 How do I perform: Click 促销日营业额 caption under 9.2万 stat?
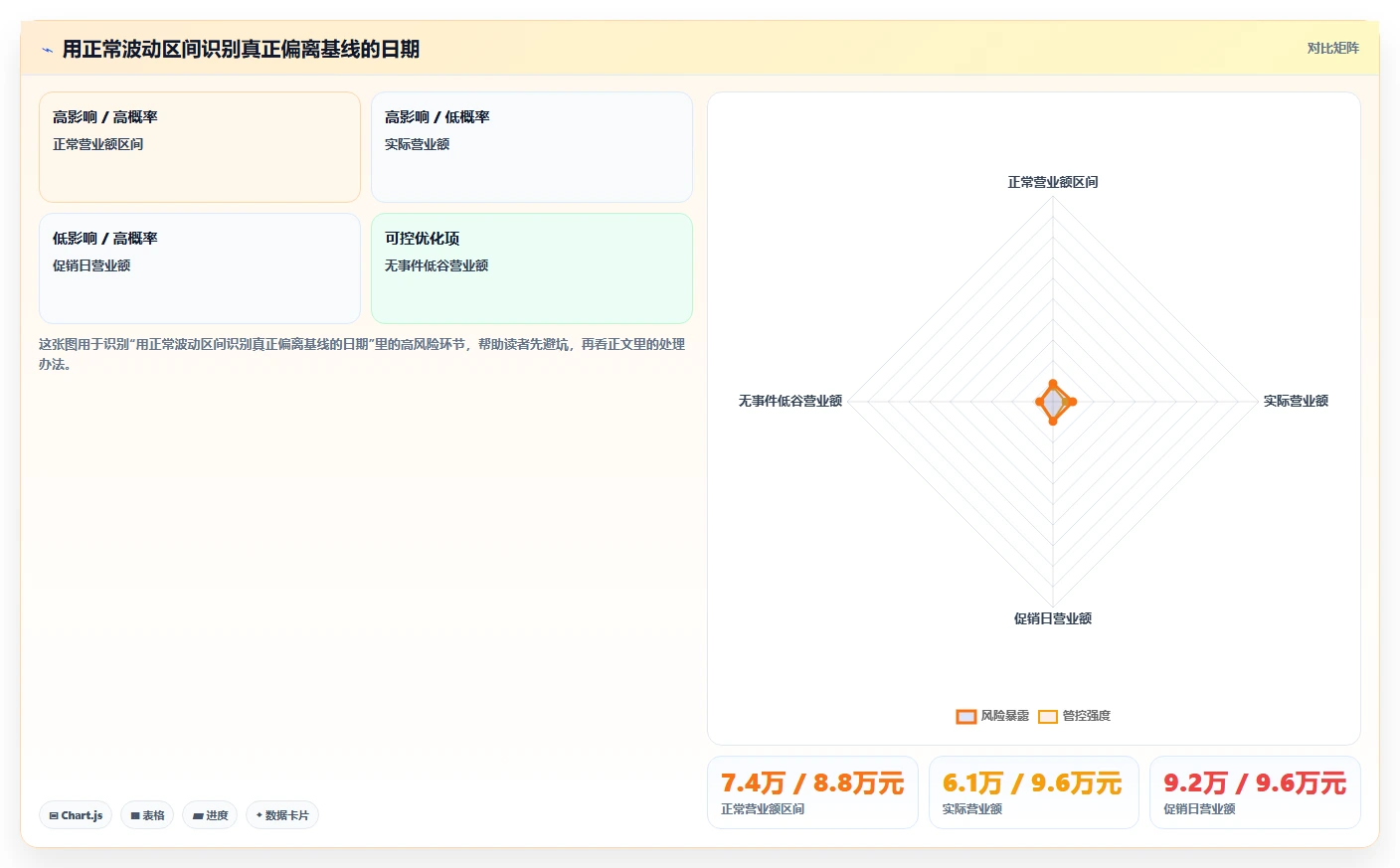pos(1199,809)
